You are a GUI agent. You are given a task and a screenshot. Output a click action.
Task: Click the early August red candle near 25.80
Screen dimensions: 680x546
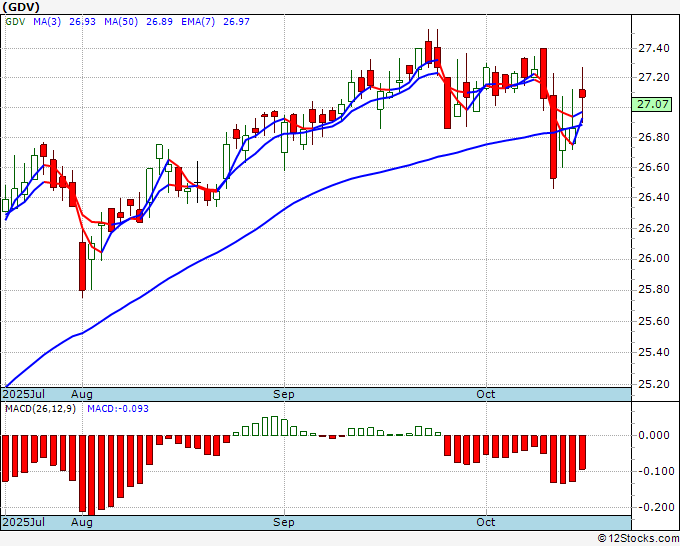[x=82, y=266]
